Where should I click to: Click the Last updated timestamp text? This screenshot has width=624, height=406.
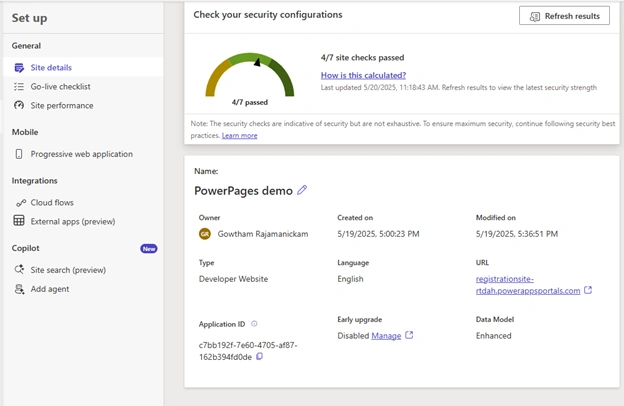click(458, 88)
